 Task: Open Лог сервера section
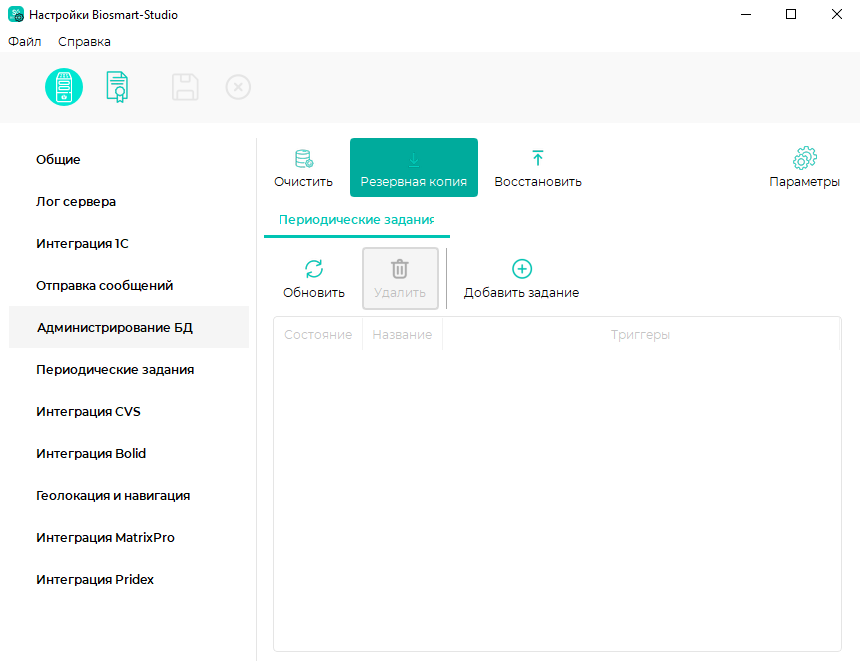tap(129, 202)
